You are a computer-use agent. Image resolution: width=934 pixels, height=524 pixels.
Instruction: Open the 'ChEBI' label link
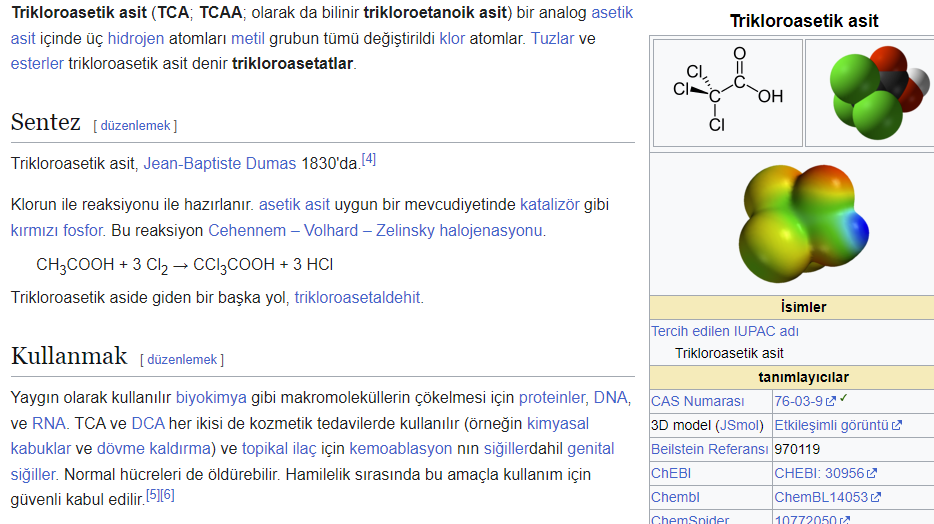[671, 473]
